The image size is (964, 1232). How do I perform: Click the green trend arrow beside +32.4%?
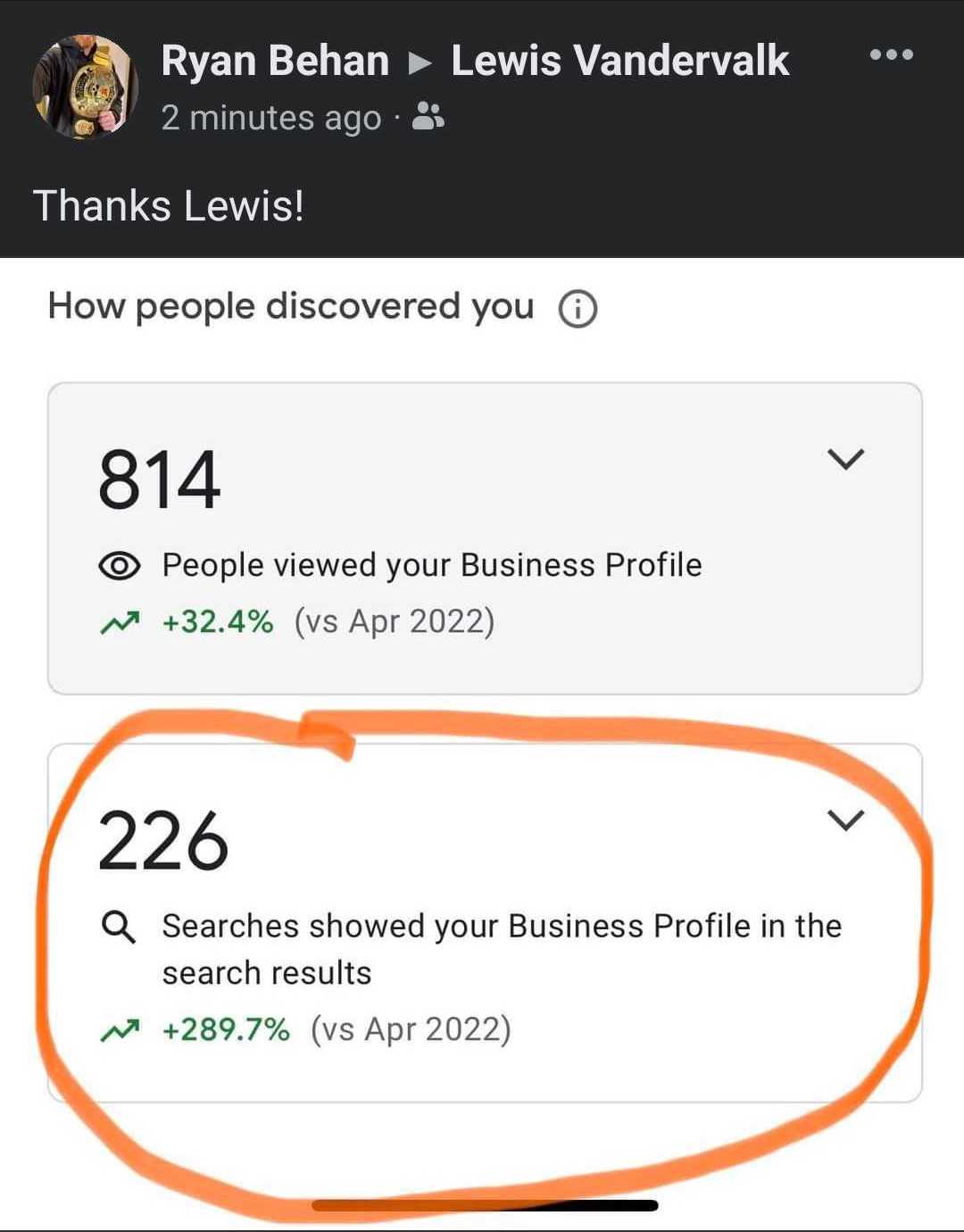pyautogui.click(x=120, y=622)
